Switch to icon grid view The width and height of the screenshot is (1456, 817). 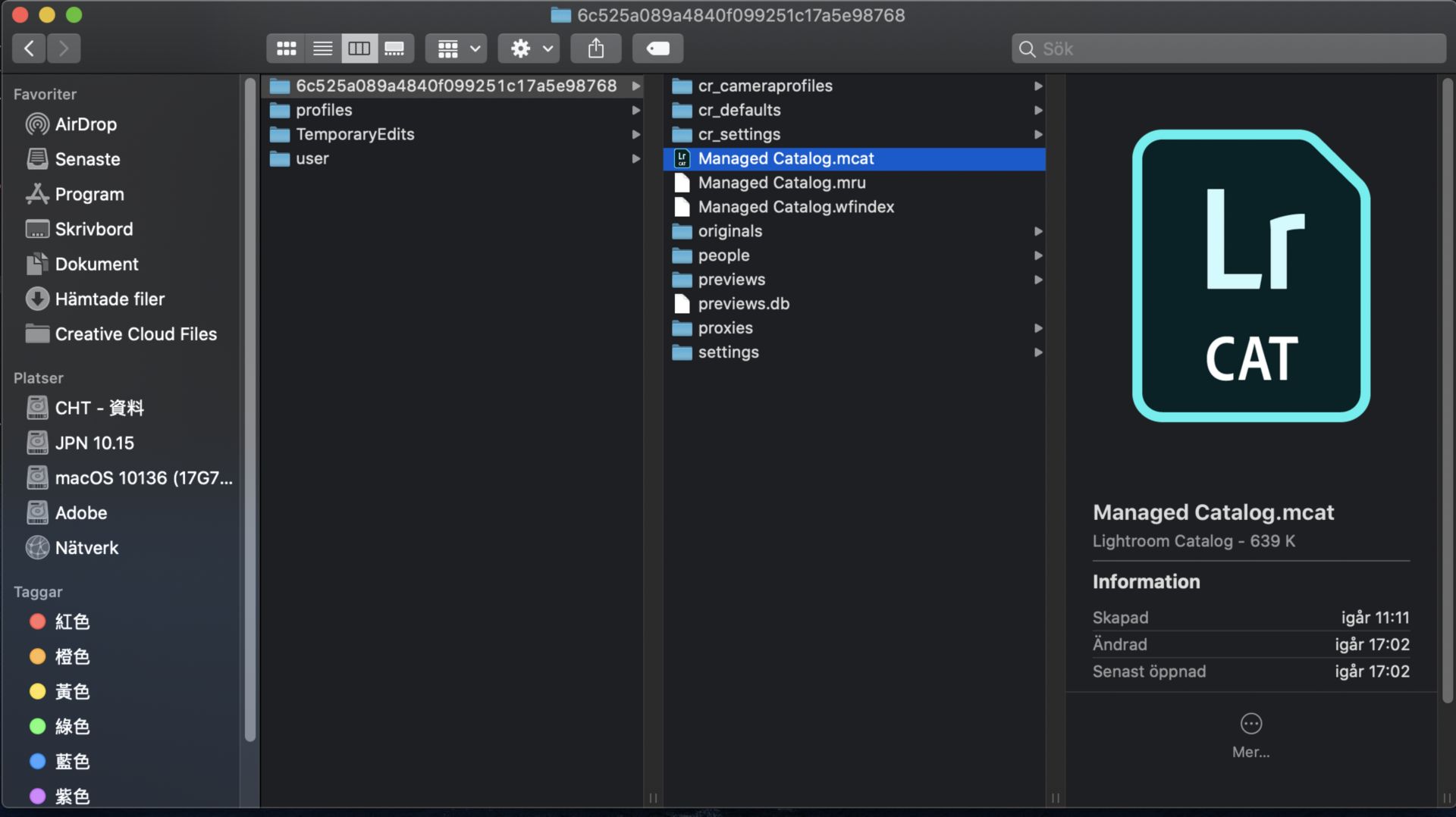286,48
